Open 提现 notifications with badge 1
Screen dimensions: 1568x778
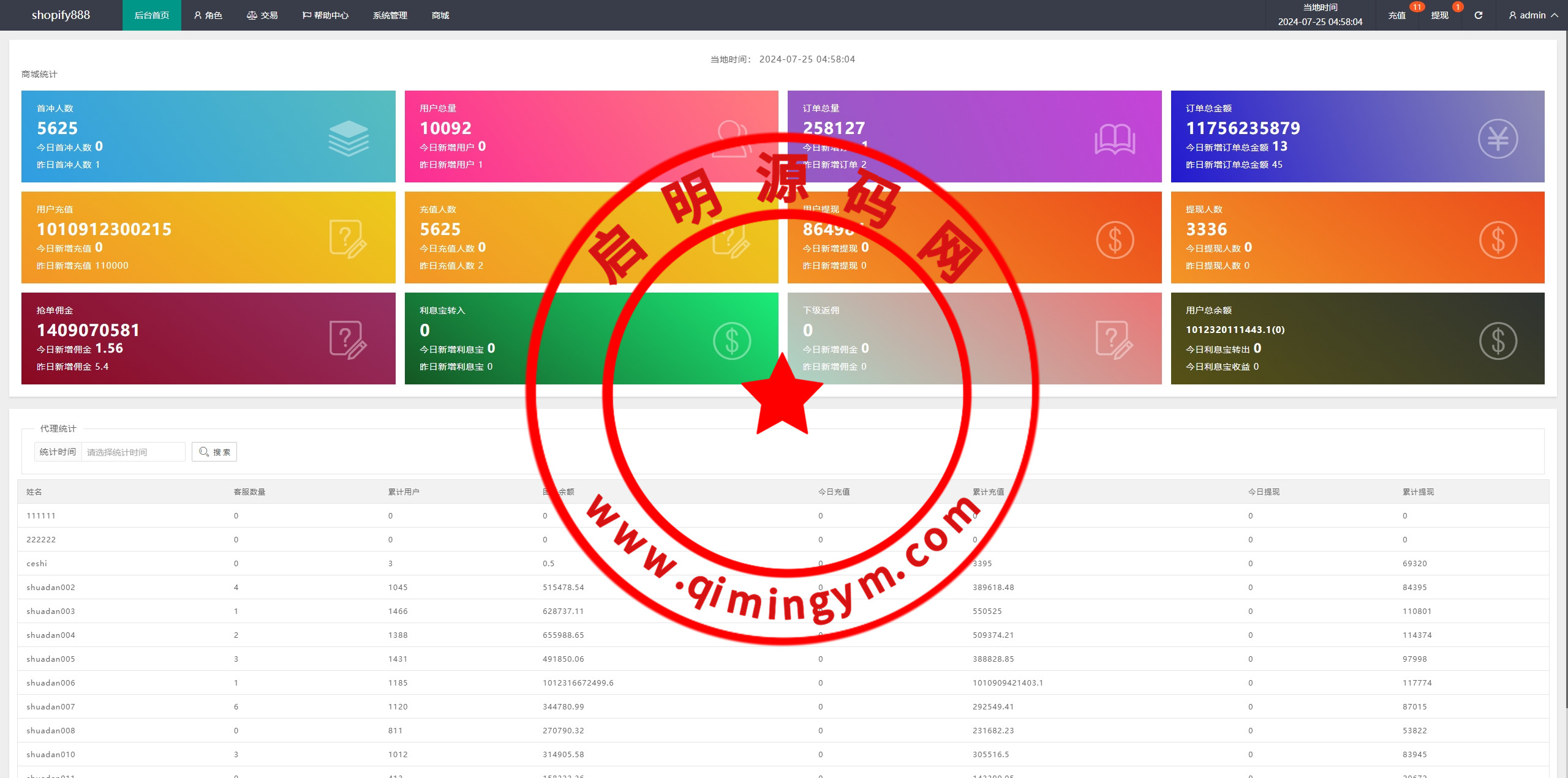[1440, 15]
